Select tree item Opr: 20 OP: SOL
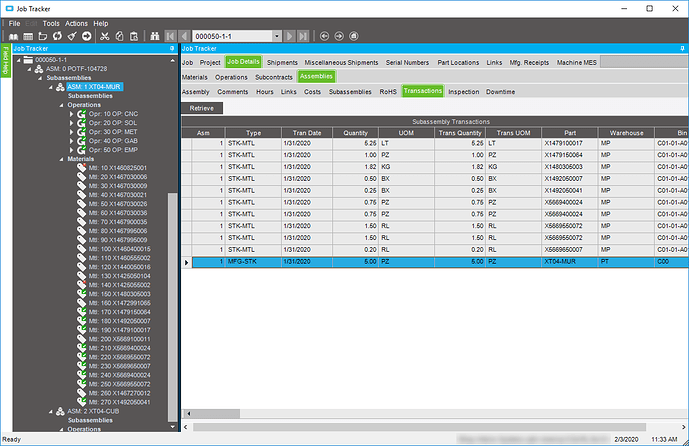The width and height of the screenshot is (689, 446). pos(113,123)
